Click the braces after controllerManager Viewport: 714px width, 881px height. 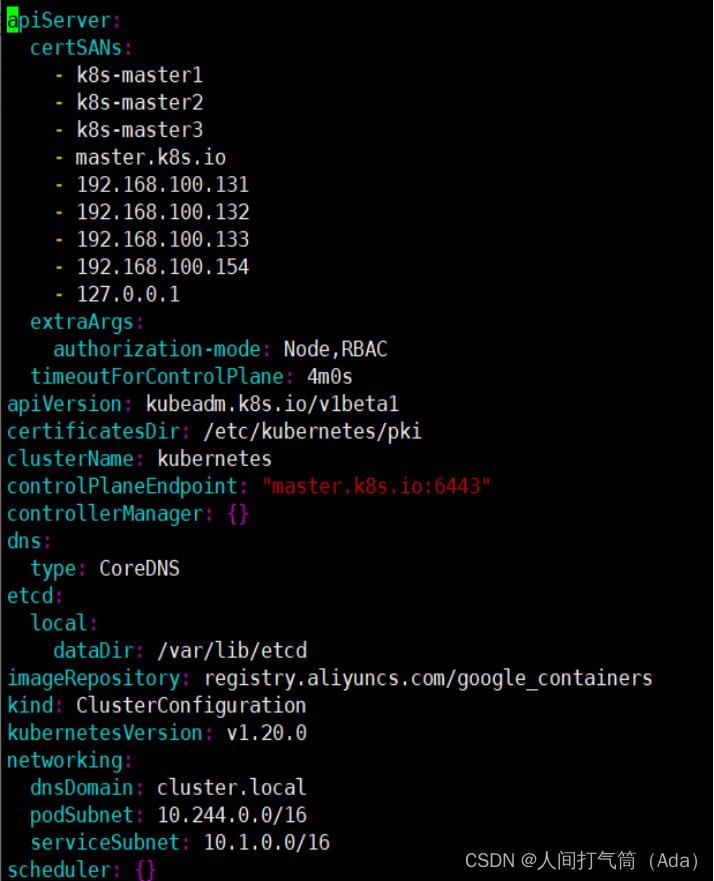[237, 514]
